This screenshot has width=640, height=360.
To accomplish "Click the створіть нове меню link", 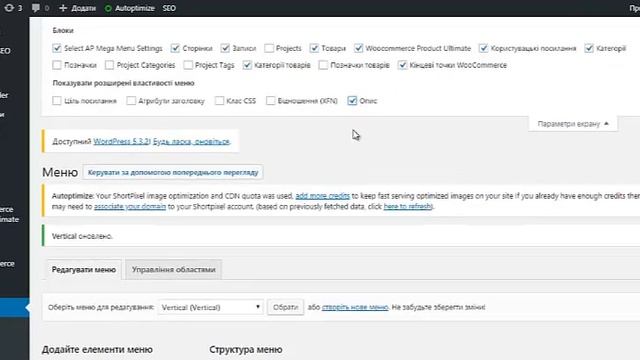I will pos(355,307).
